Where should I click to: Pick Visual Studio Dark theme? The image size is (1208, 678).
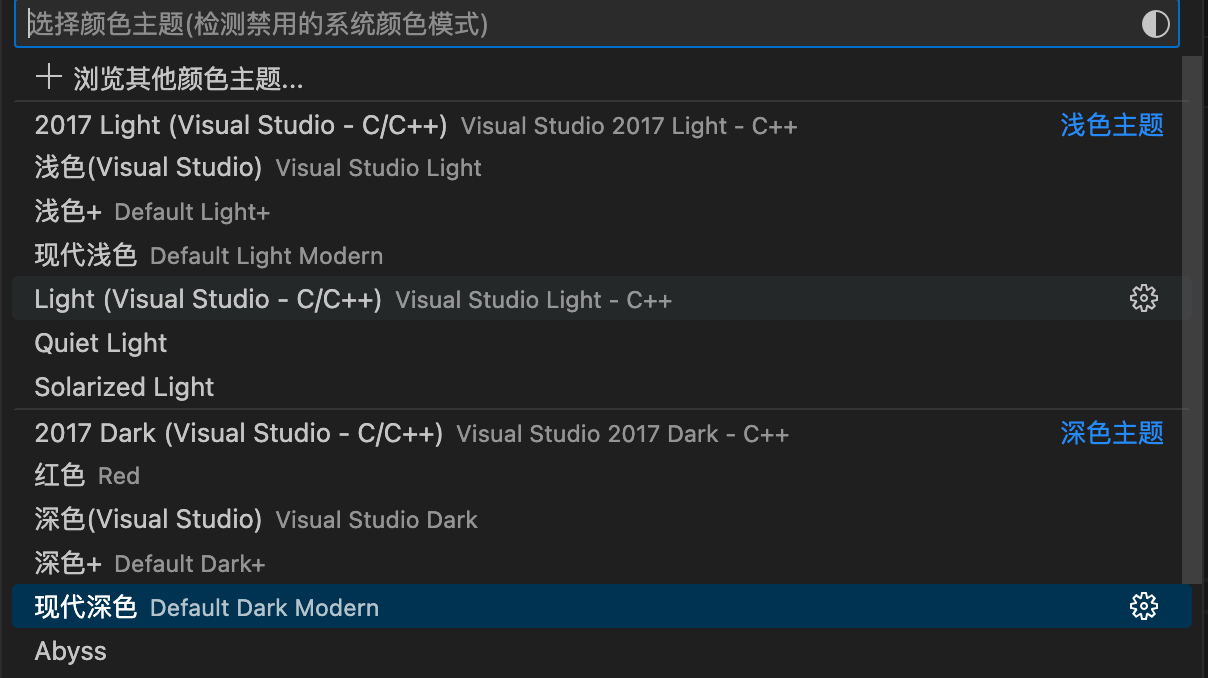148,520
